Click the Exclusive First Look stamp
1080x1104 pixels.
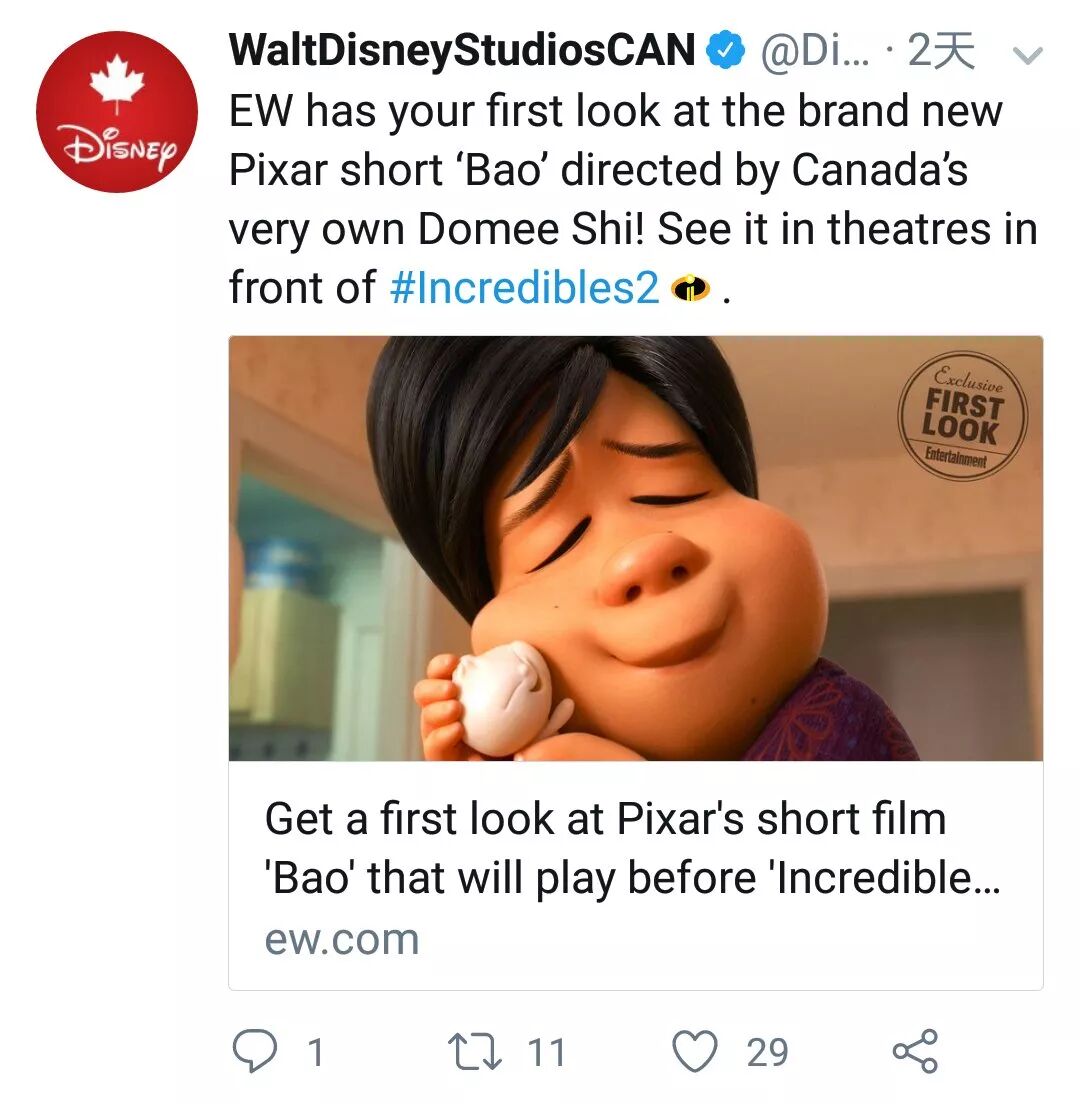pos(962,415)
